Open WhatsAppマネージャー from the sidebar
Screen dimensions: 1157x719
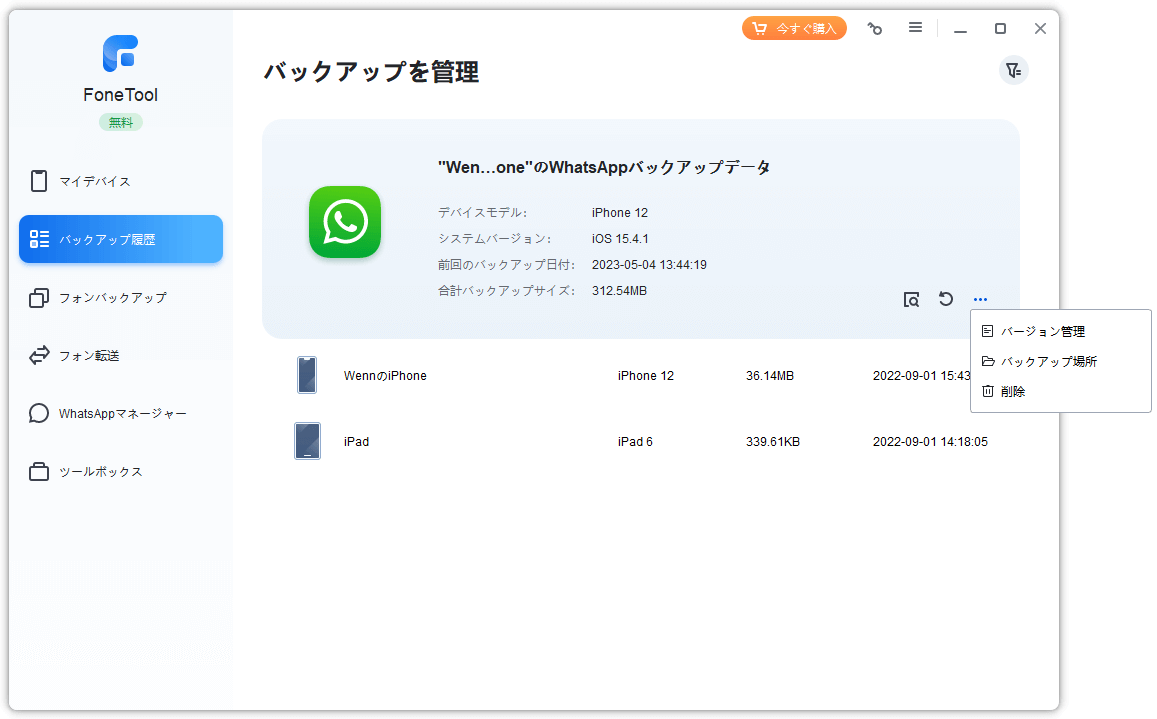tap(121, 413)
